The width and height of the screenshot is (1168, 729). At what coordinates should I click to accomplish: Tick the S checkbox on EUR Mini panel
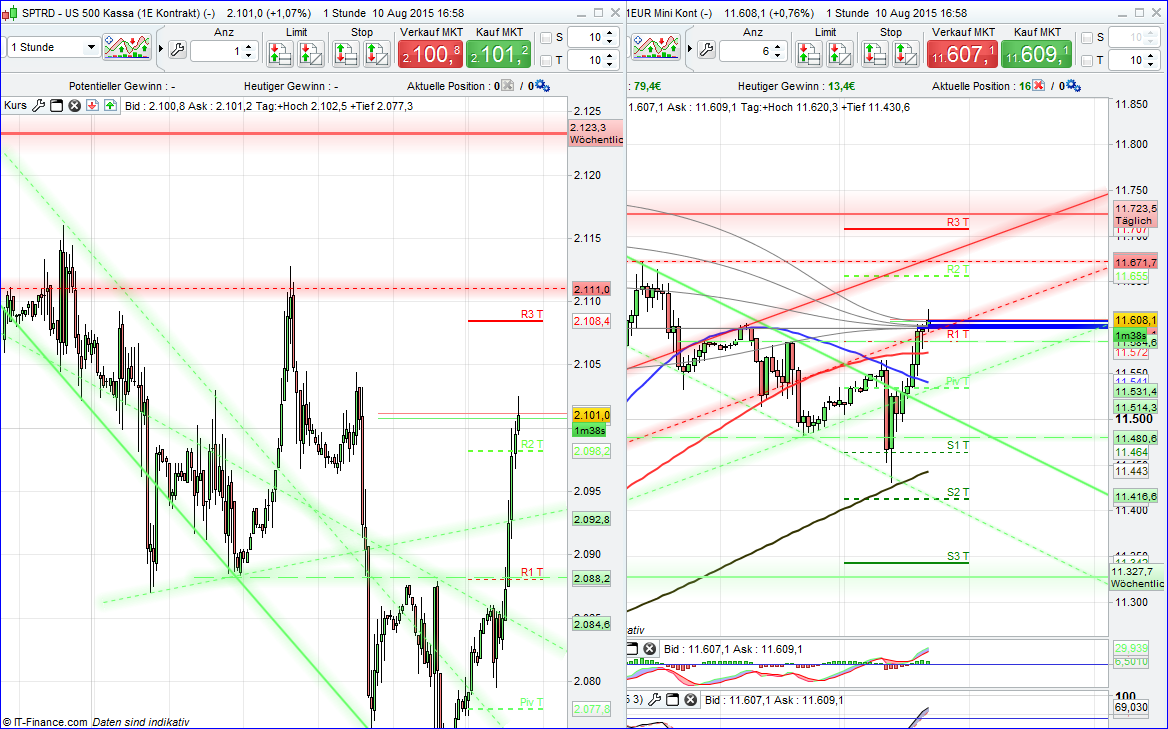(x=1086, y=38)
